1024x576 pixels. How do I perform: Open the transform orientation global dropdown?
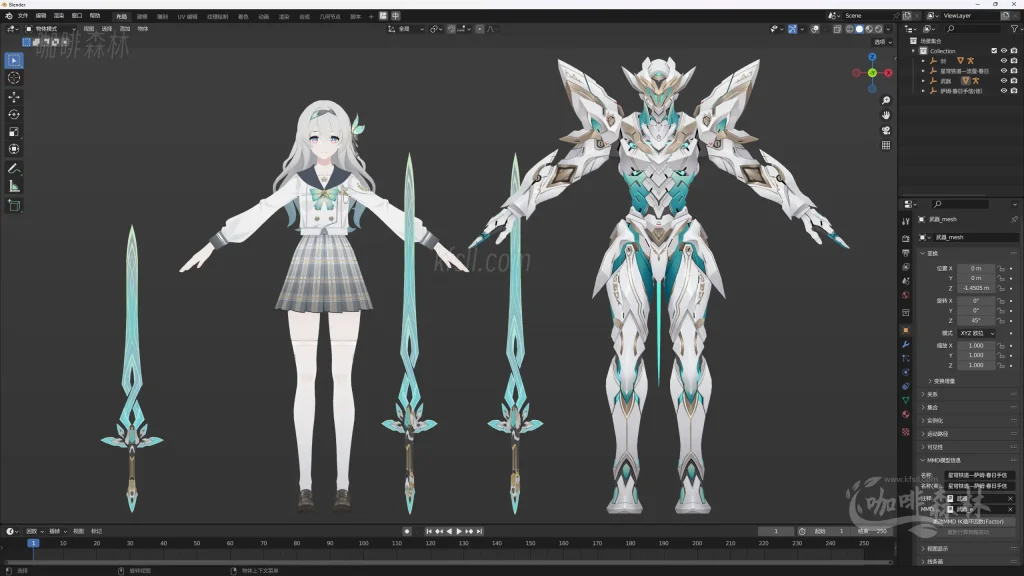click(406, 29)
